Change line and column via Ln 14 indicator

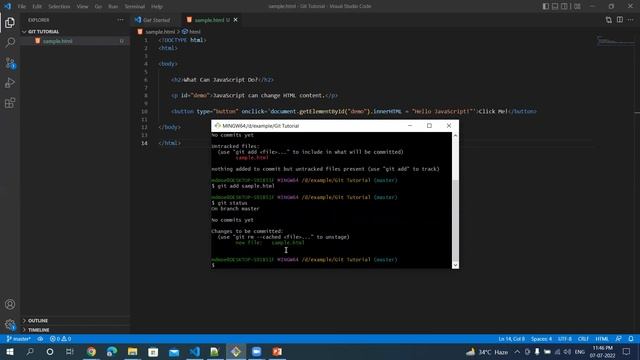coord(511,339)
